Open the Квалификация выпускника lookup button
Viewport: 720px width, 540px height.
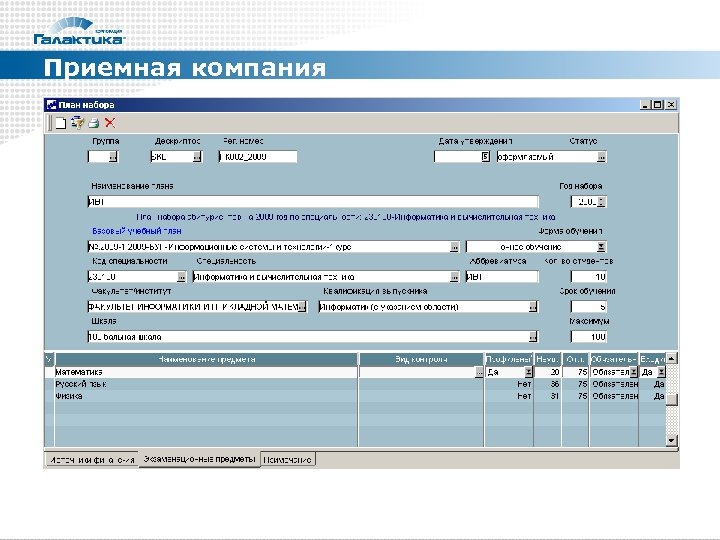coord(533,307)
